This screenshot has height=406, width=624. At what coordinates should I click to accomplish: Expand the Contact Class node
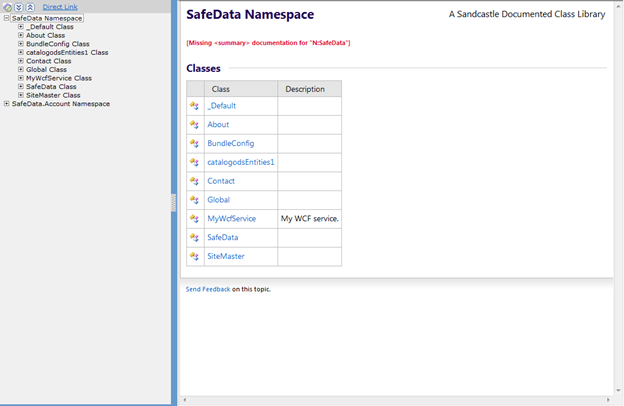(x=21, y=61)
